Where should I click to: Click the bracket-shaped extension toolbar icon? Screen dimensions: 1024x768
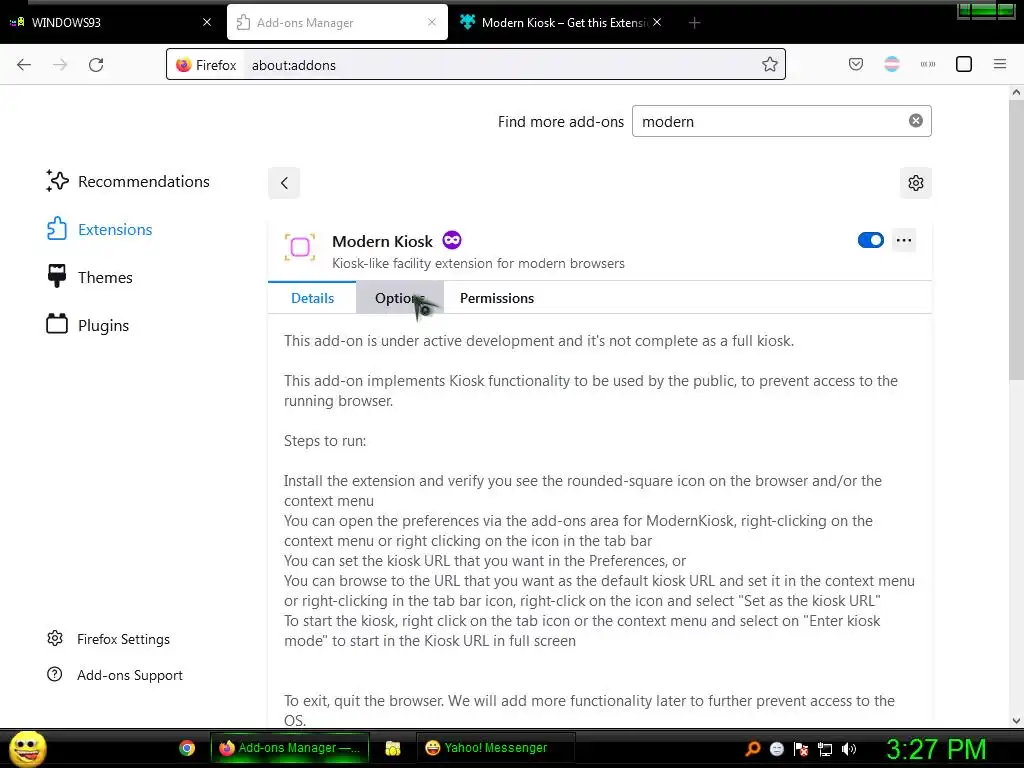point(927,64)
